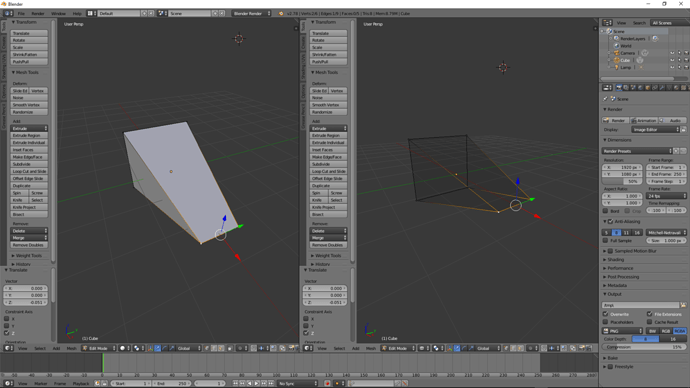Click the Camera icon in outliner
690x388 pixels.
point(617,53)
